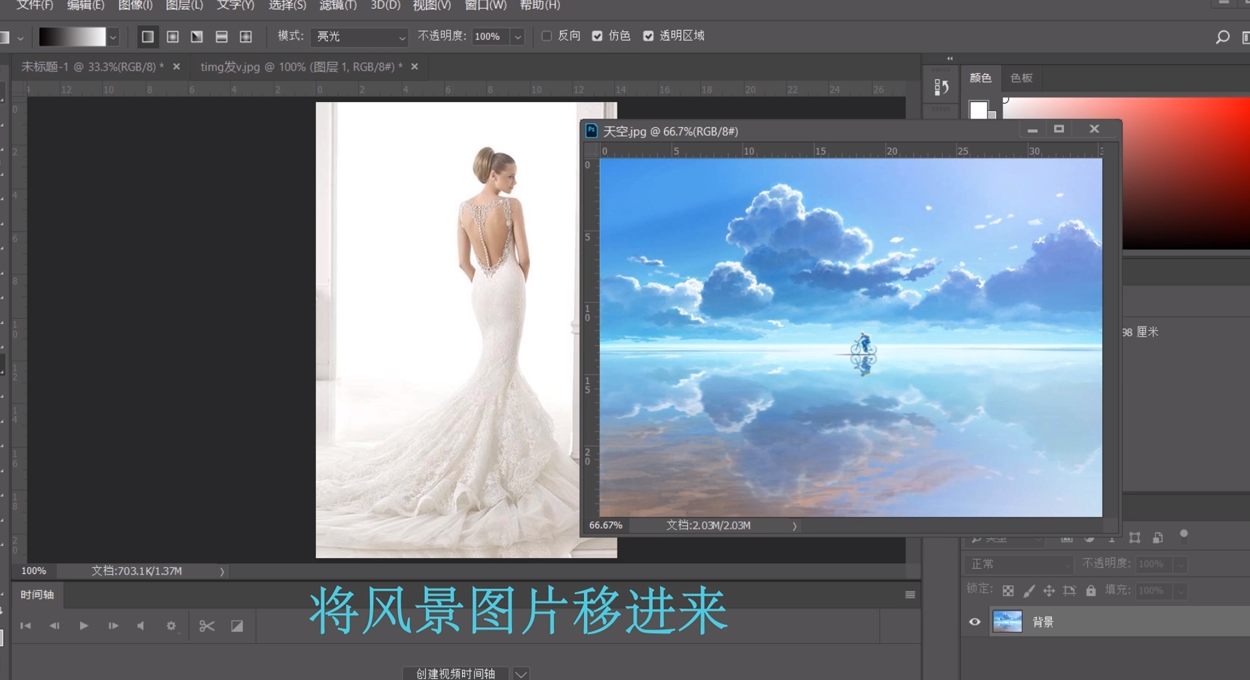
Task: Click lock transparent pixels icon
Action: pyautogui.click(x=1008, y=591)
